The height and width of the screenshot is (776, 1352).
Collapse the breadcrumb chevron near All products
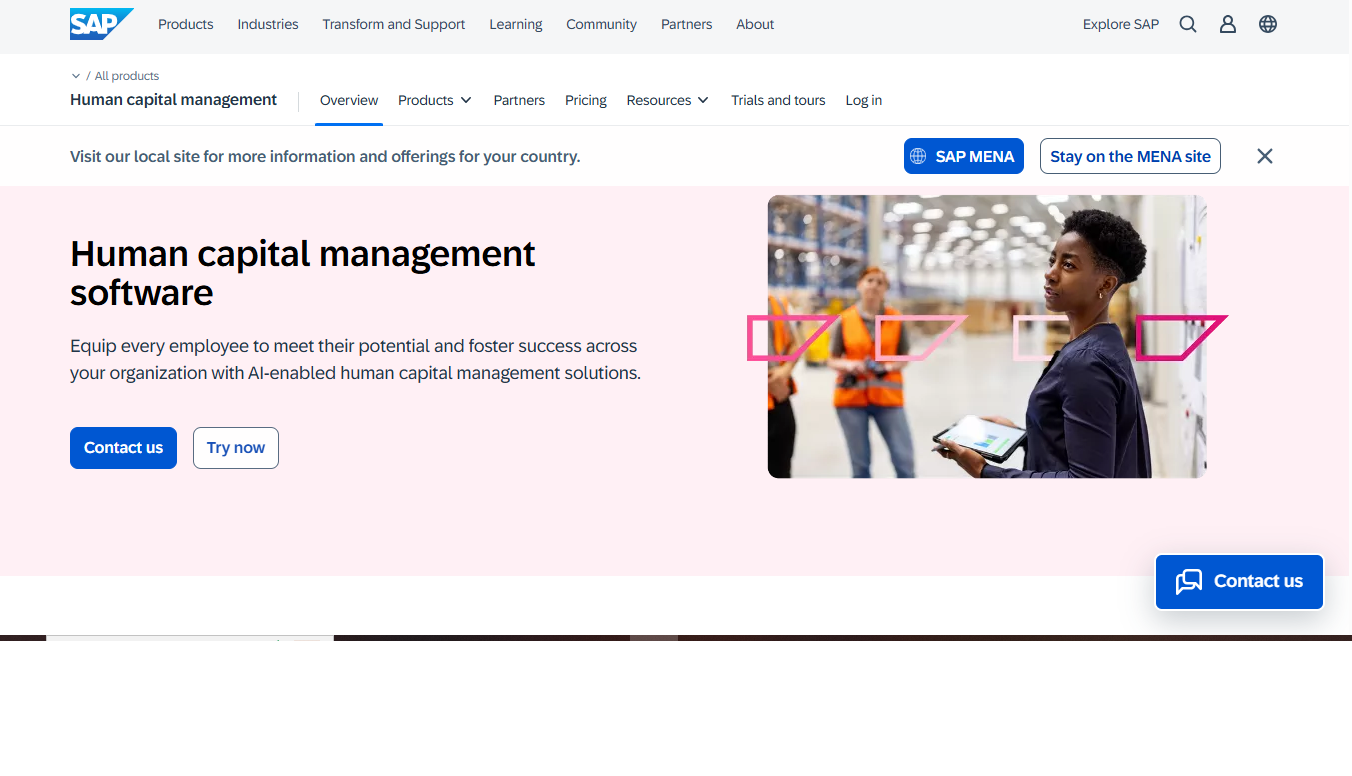pos(76,75)
